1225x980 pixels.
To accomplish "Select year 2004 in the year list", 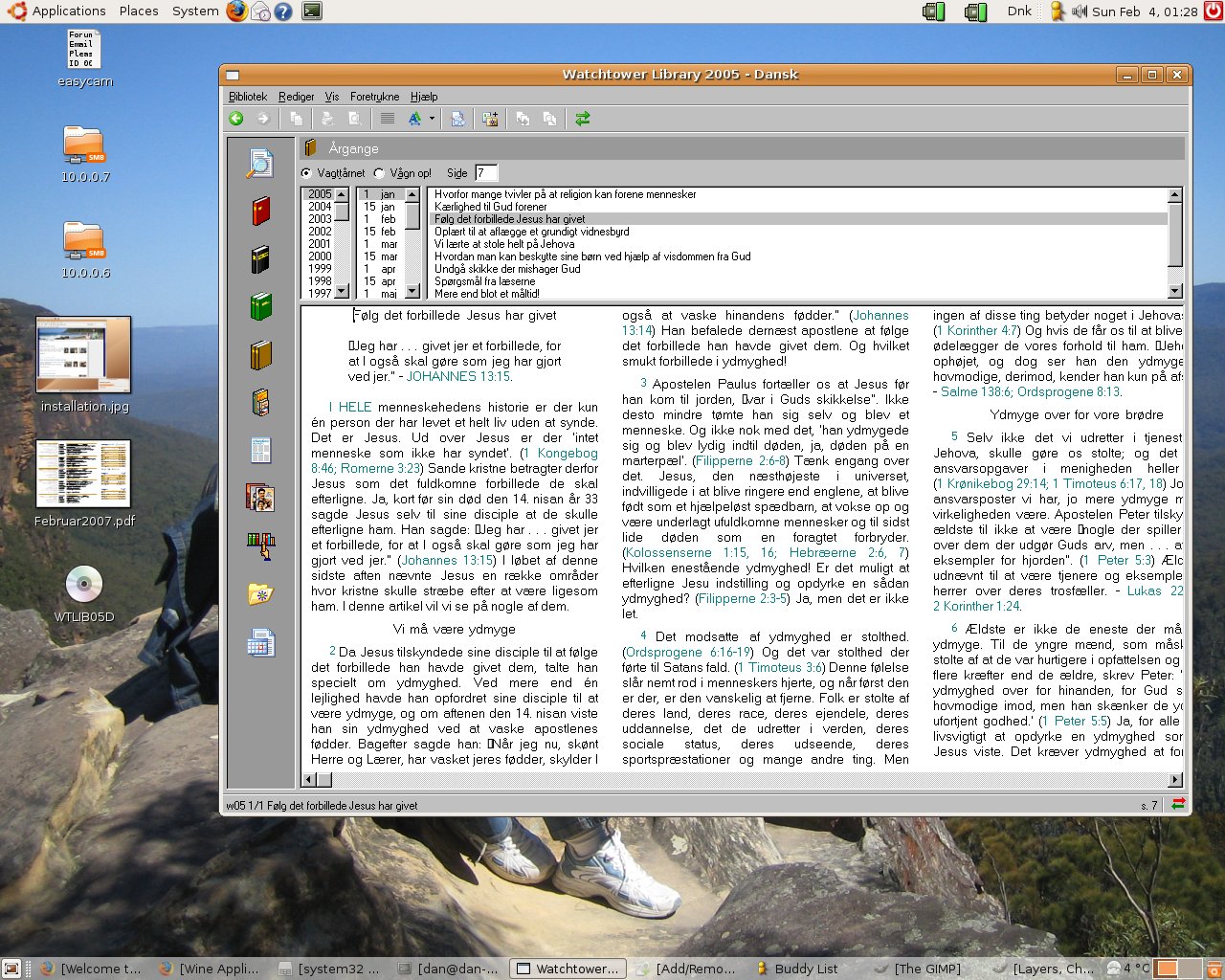I will tap(320, 207).
